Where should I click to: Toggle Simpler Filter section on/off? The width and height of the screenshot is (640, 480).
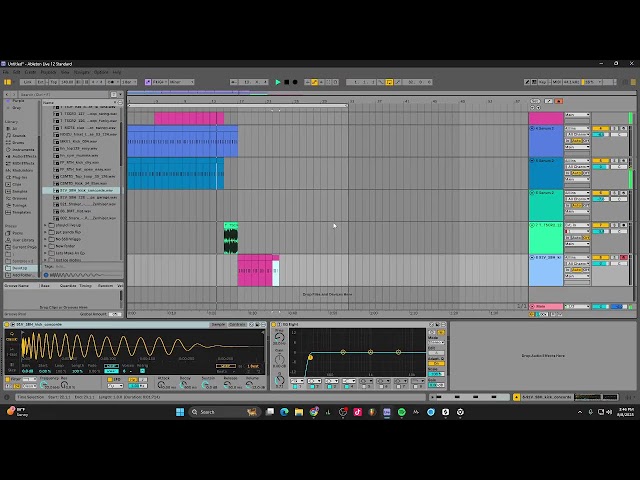tap(7, 379)
